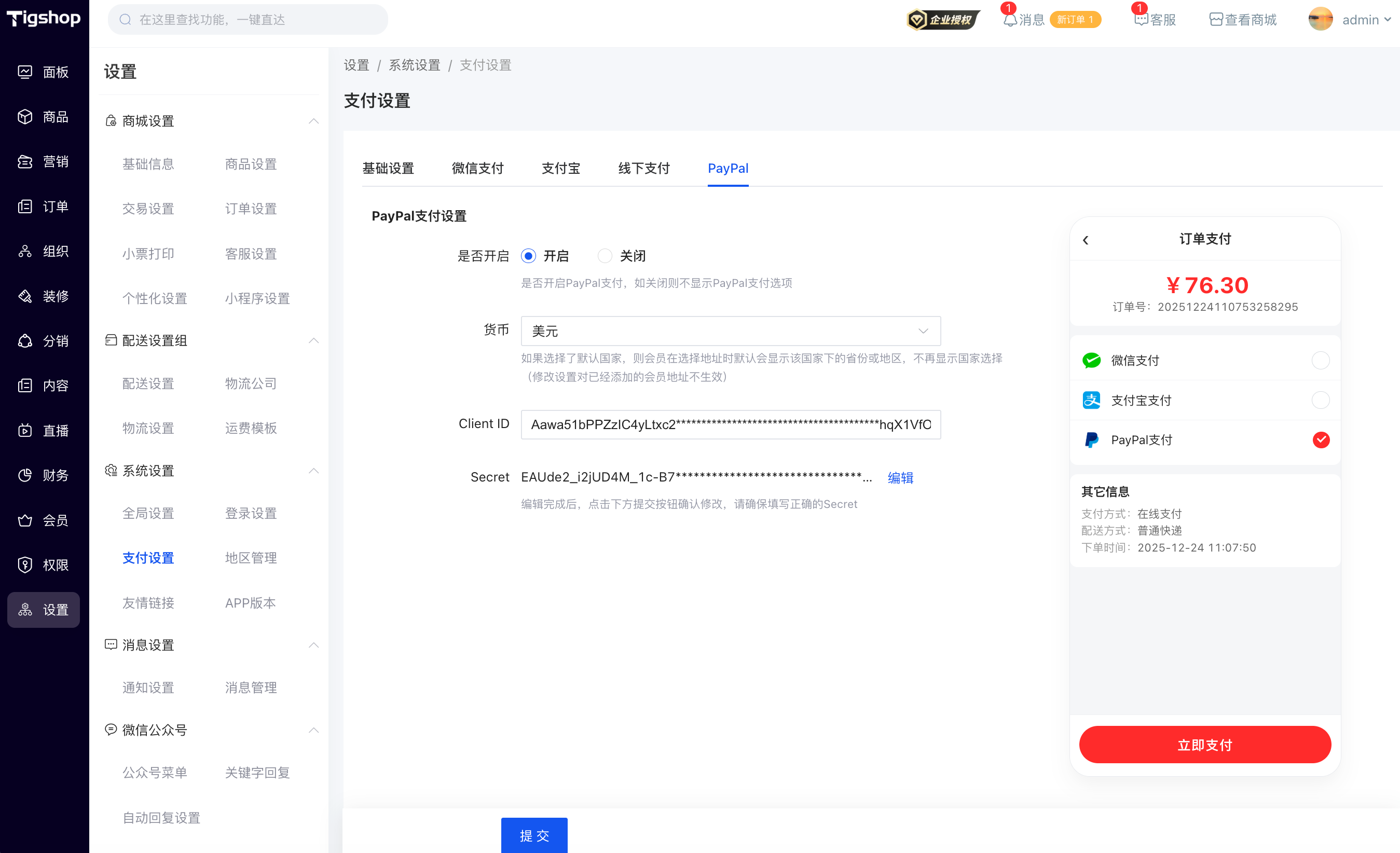This screenshot has width=1400, height=853.
Task: Open the 订单 orders sidebar icon
Action: 25,207
